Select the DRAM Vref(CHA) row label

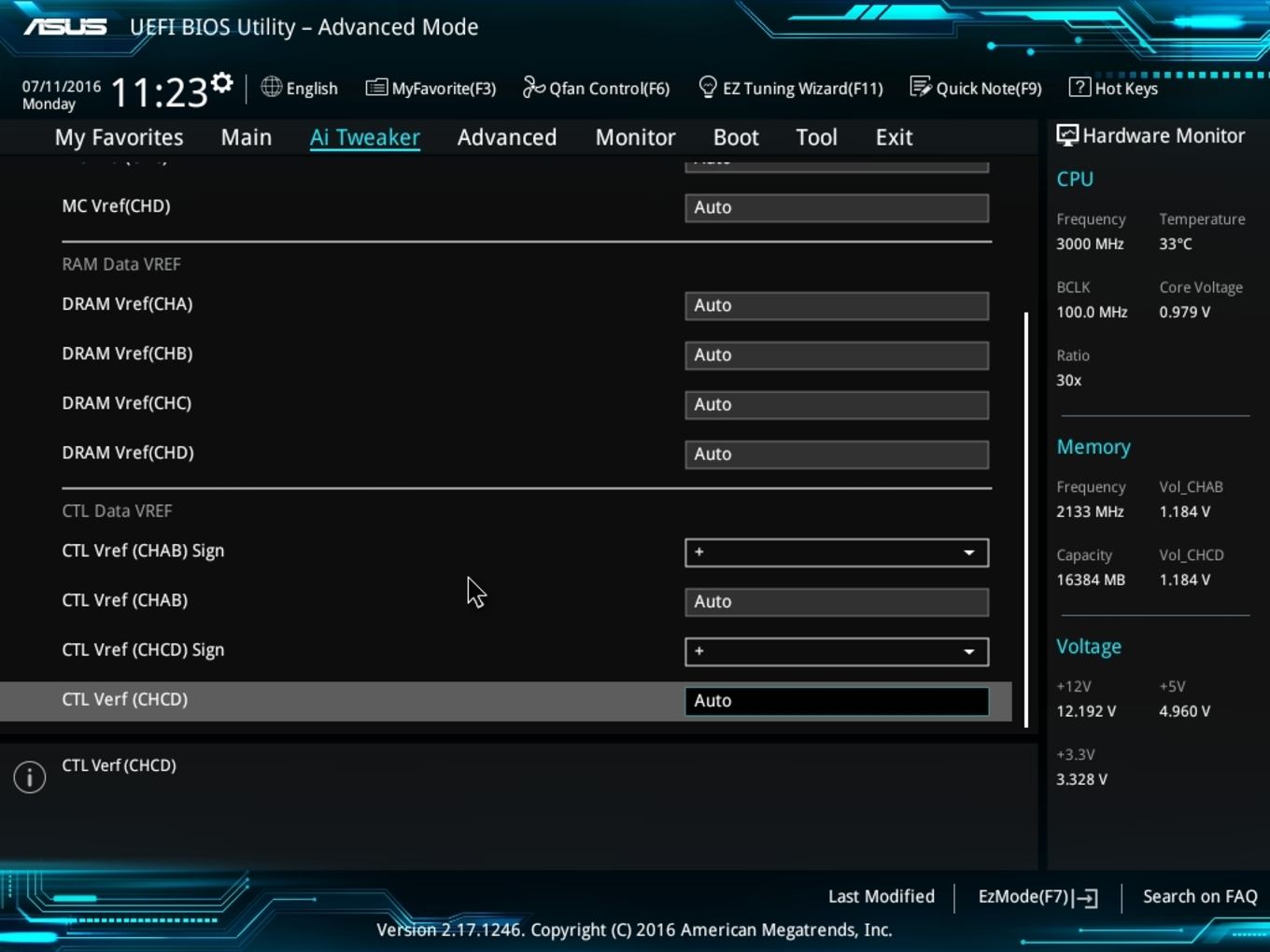127,304
